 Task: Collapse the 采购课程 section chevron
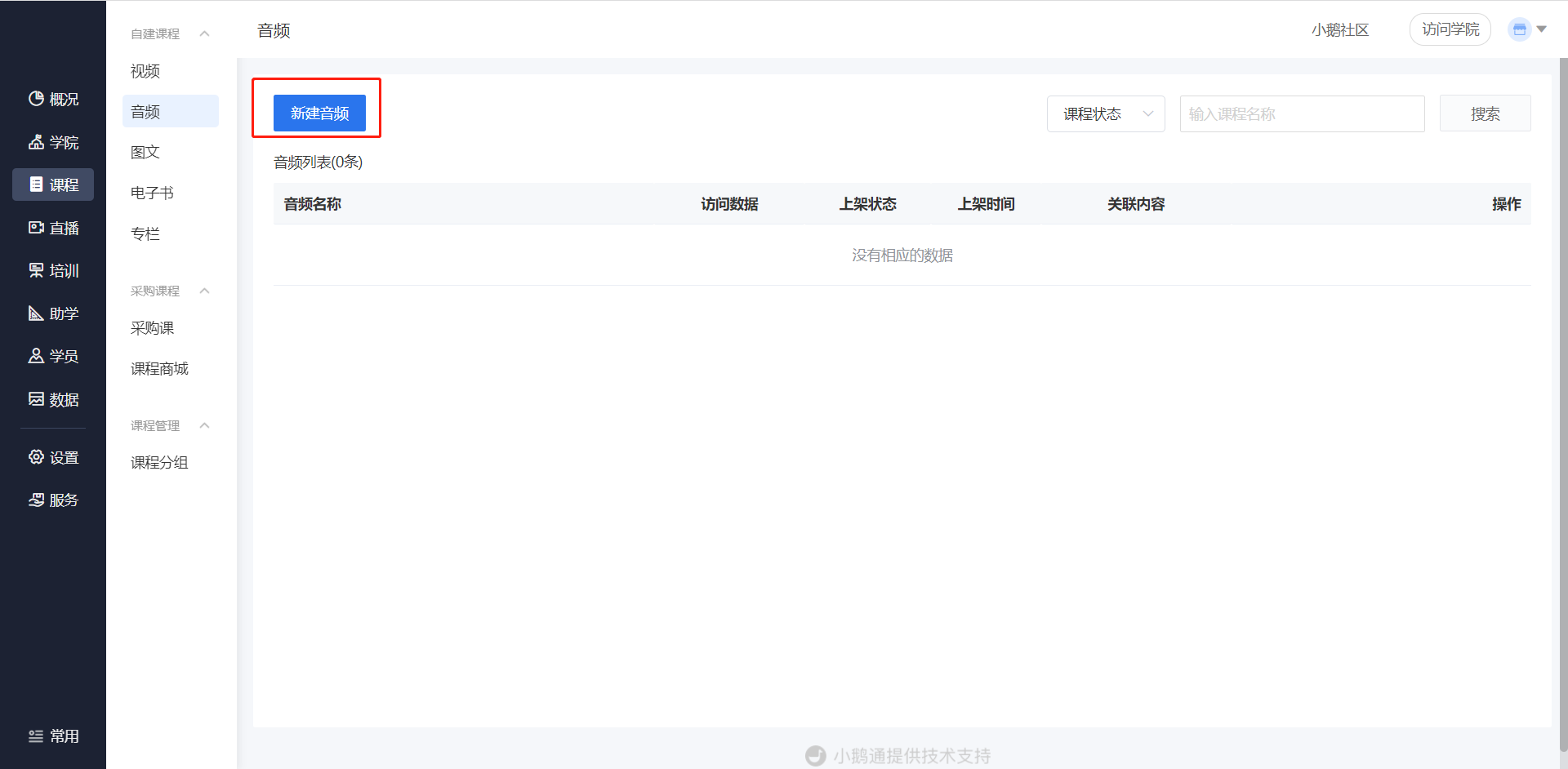click(x=205, y=291)
